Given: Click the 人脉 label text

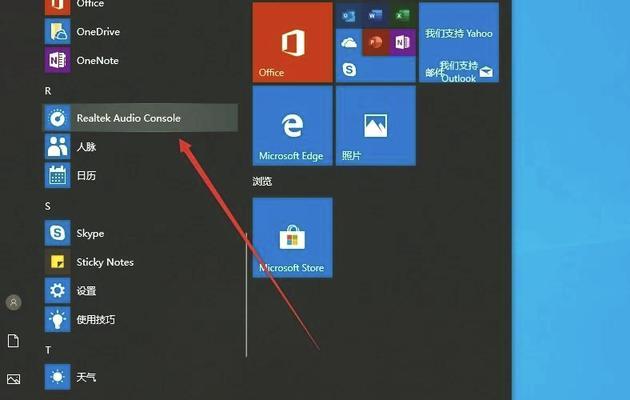Looking at the screenshot, I should 86,147.
